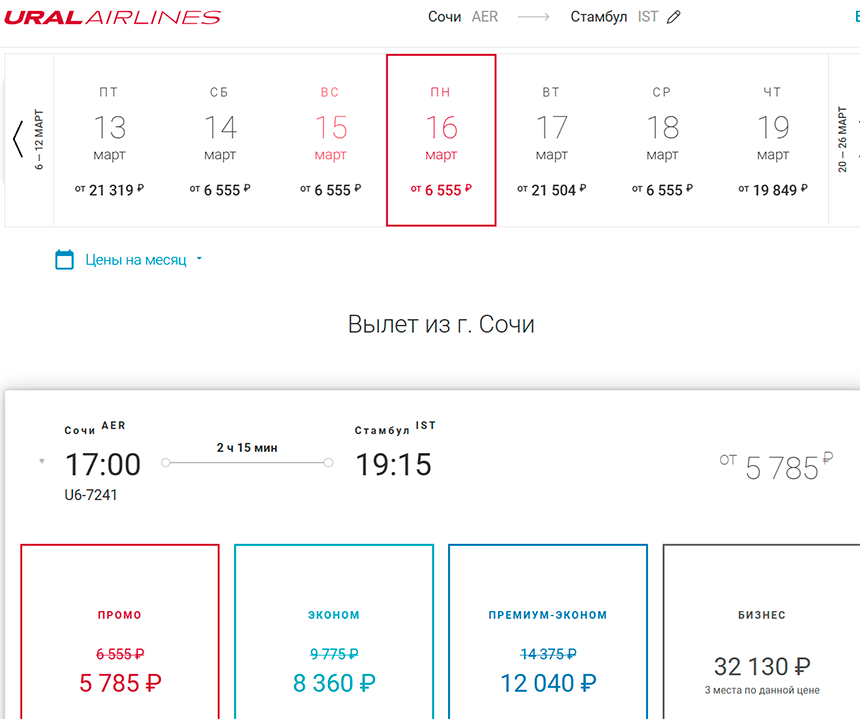Click the Сочи AER origin field
The image size is (860, 719).
[462, 17]
